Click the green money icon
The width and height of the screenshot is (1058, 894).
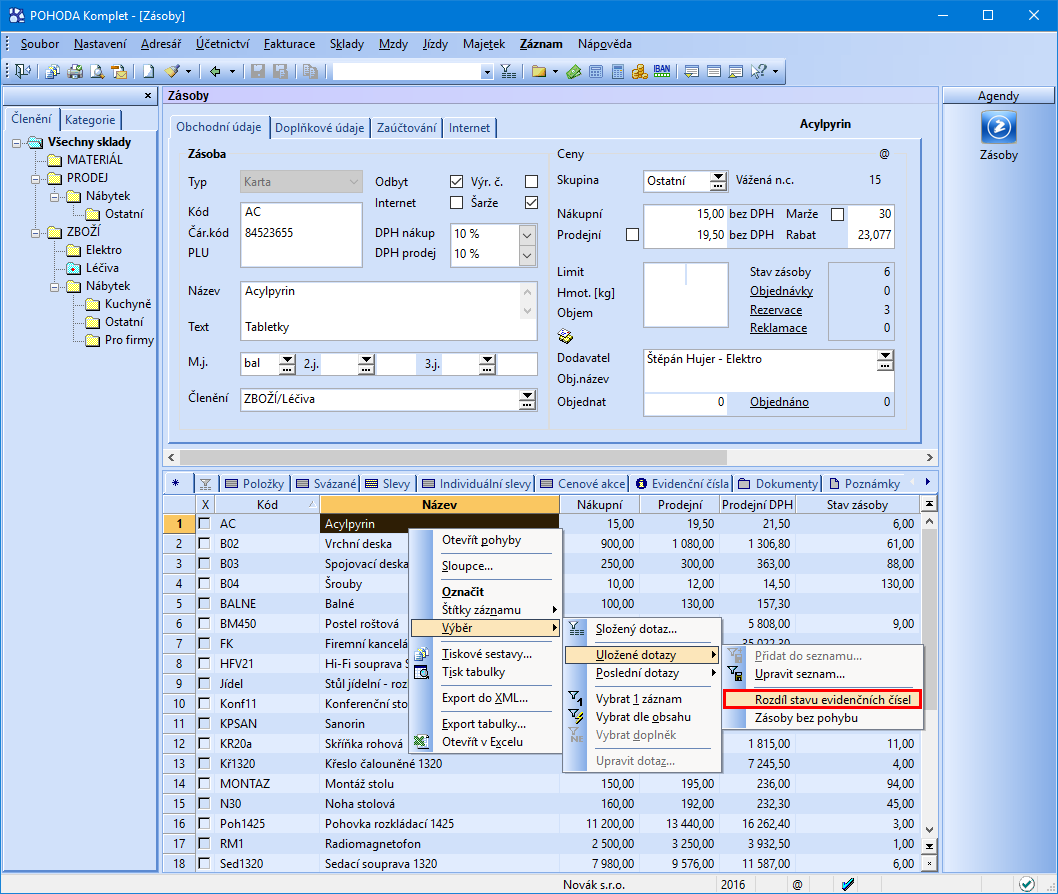point(574,71)
